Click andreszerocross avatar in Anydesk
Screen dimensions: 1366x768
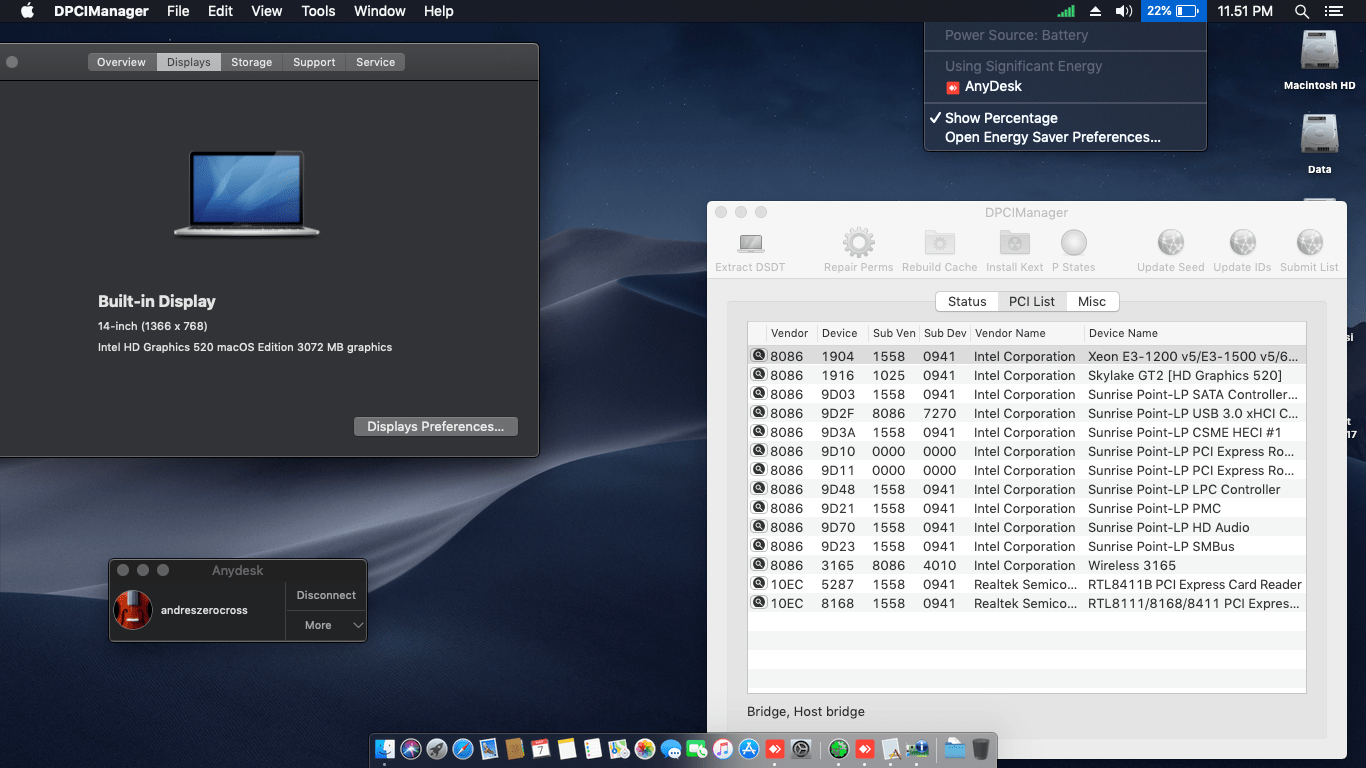[133, 610]
